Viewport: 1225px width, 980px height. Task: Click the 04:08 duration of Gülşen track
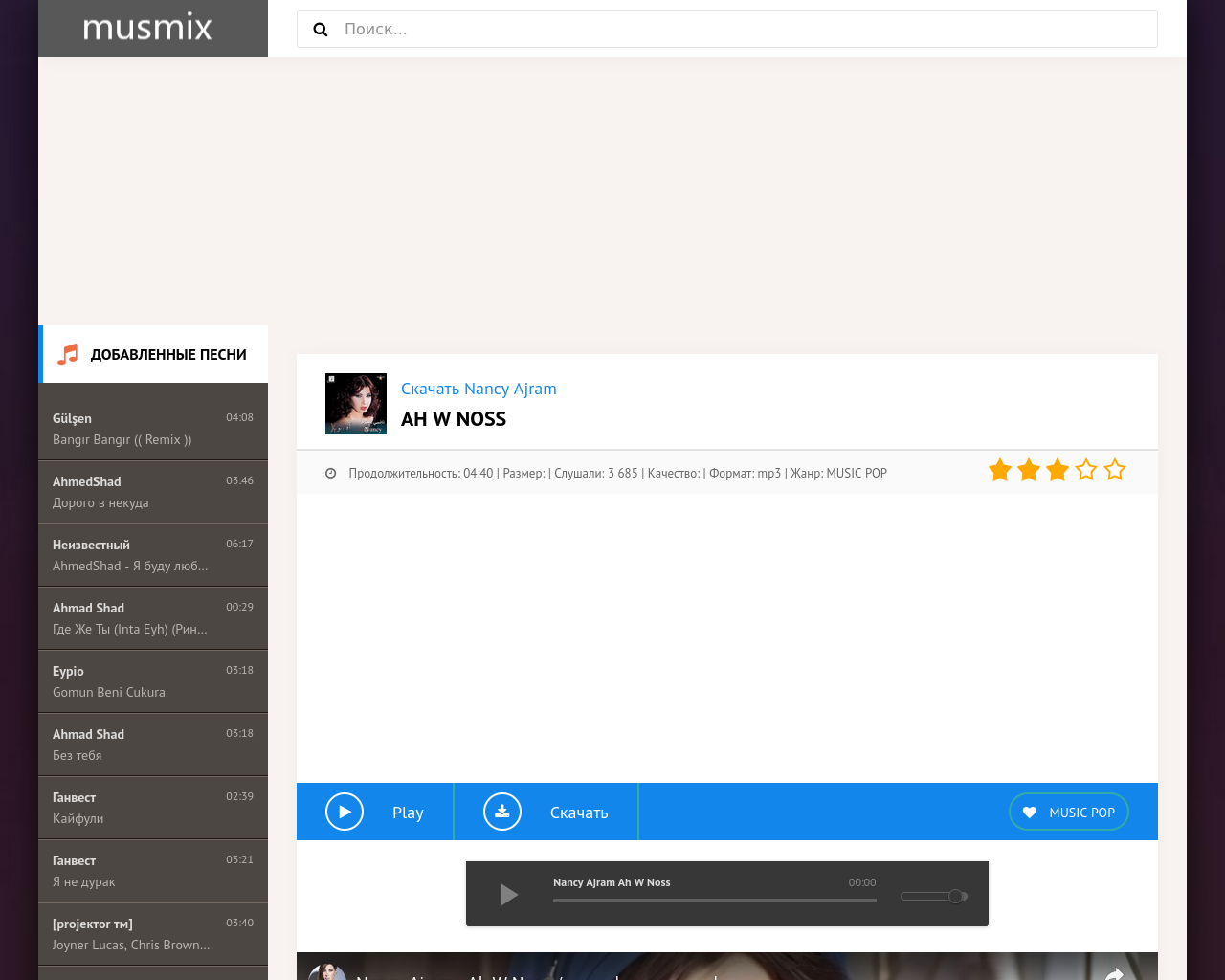pyautogui.click(x=239, y=417)
